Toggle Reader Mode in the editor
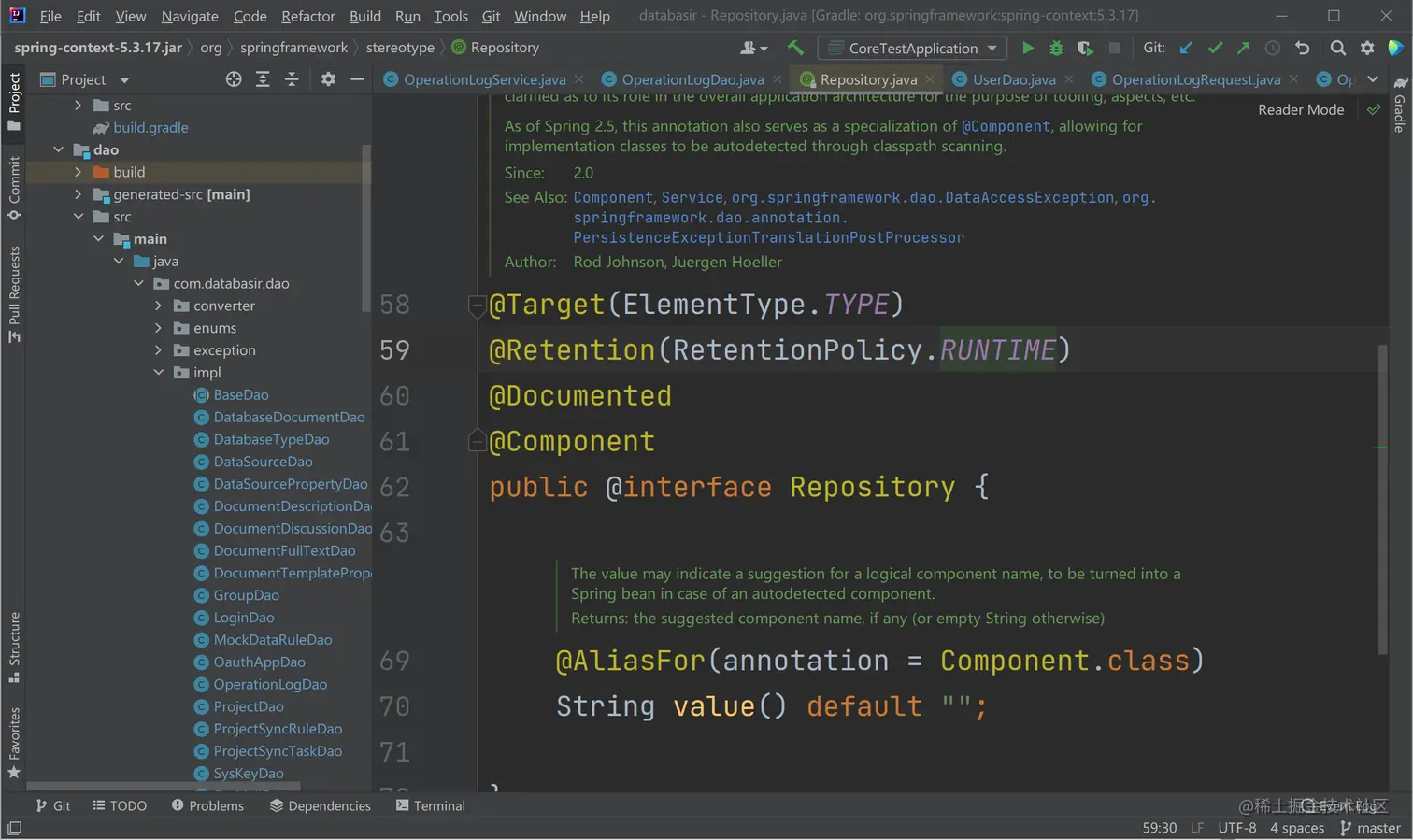Viewport: 1413px width, 840px height. (1301, 109)
